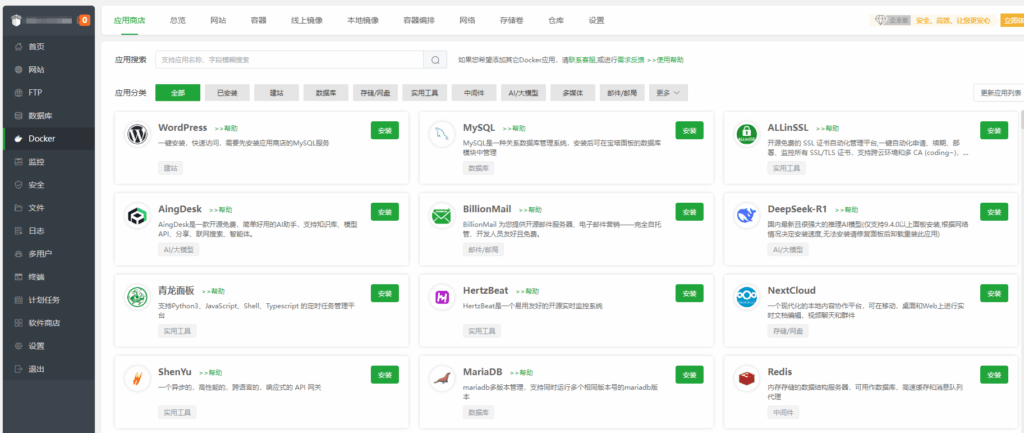1024x433 pixels.
Task: Switch to the 容器 tab
Action: click(259, 20)
